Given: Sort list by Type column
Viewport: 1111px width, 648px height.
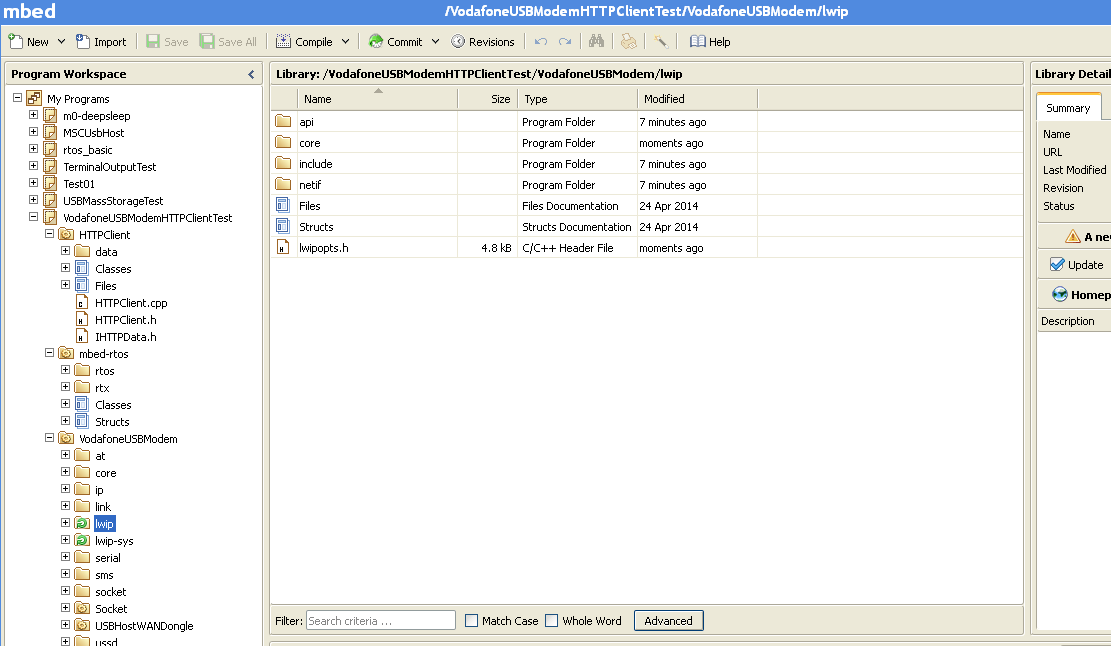Looking at the screenshot, I should tap(577, 99).
